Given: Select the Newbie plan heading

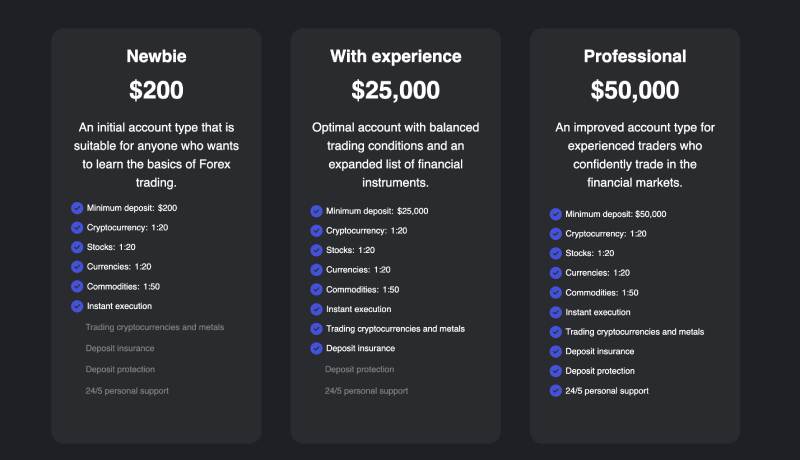Looking at the screenshot, I should 156,56.
